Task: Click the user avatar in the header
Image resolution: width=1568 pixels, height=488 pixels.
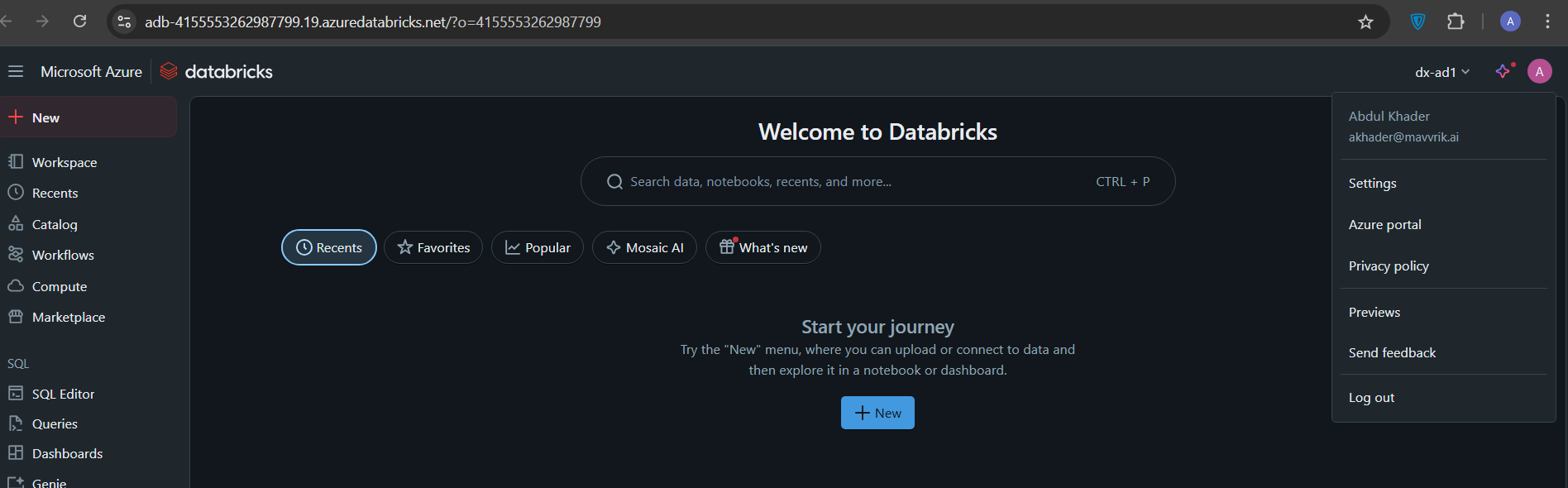Action: [x=1539, y=72]
